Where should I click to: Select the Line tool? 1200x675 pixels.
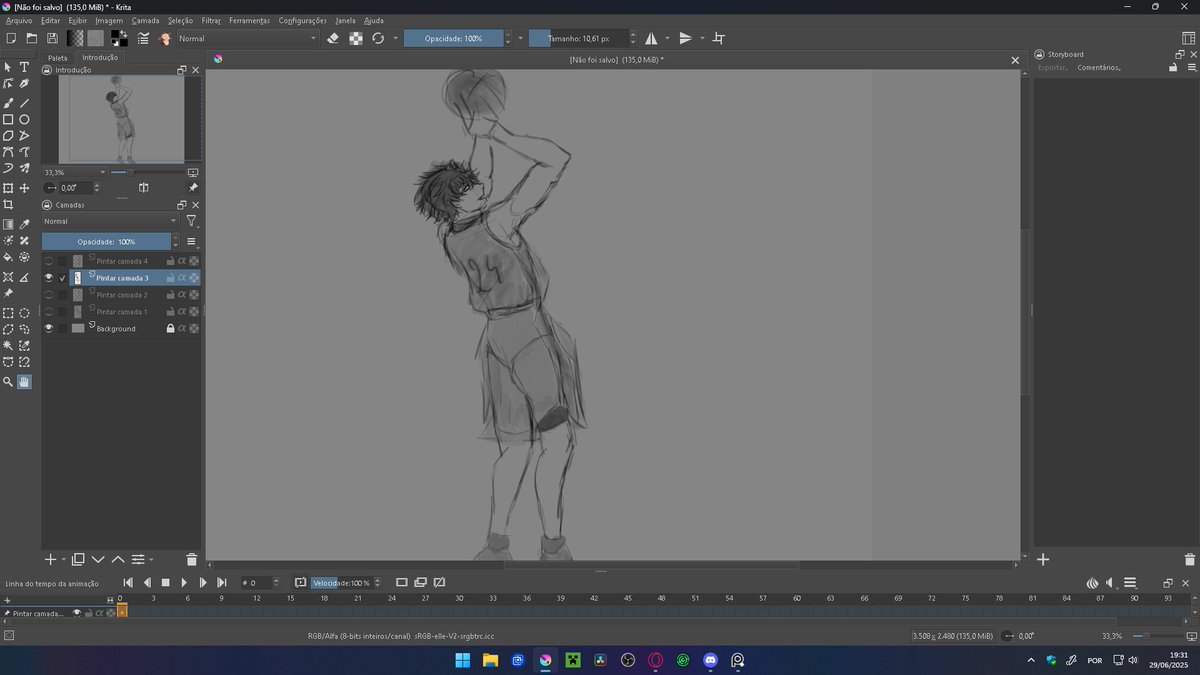(25, 103)
